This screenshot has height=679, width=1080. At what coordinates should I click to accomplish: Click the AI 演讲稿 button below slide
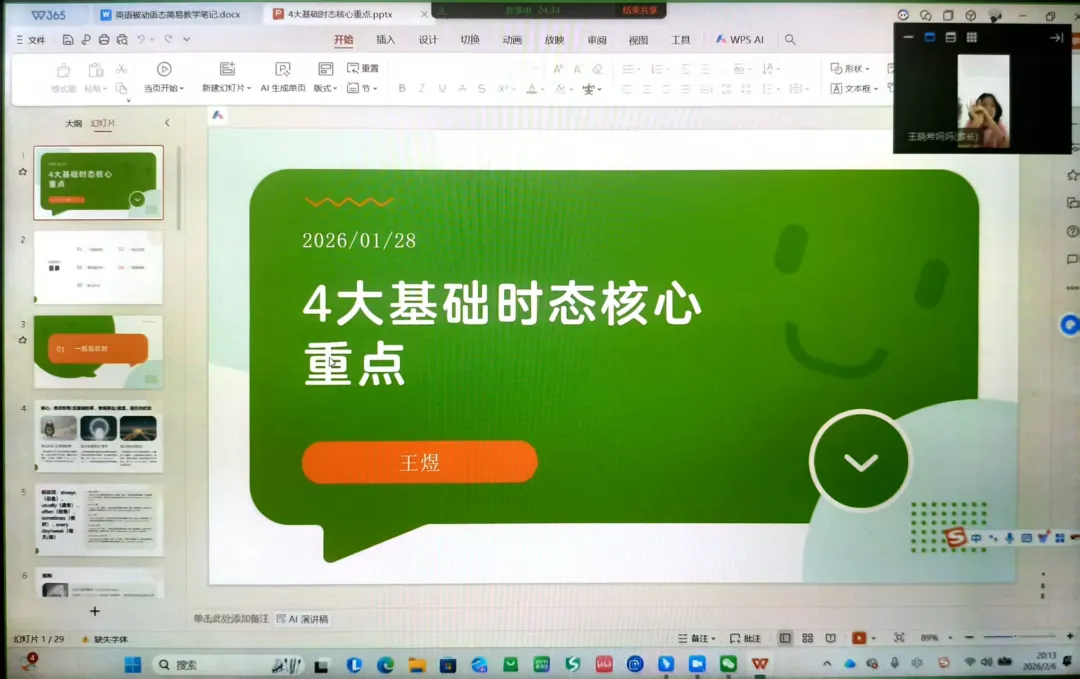tap(302, 619)
